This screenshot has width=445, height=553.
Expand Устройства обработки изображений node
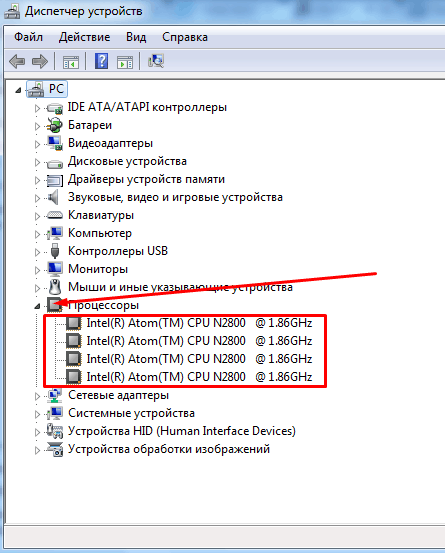(37, 450)
